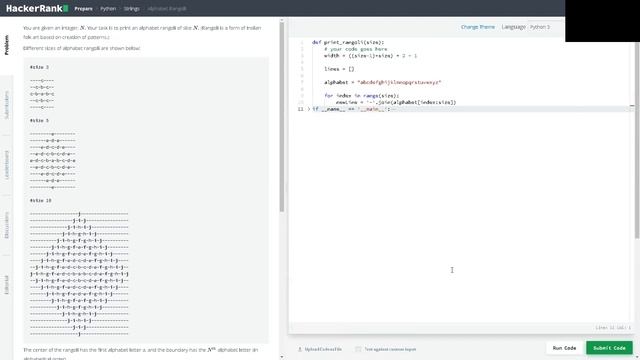Screen dimensions: 640x360
Task: Enable Test against custom input checkbox
Action: pos(358,349)
